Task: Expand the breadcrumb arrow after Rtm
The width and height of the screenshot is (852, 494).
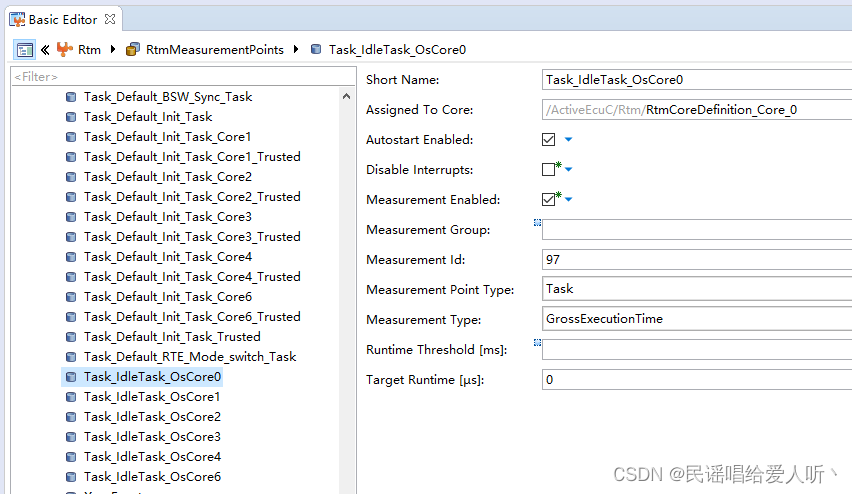Action: pyautogui.click(x=112, y=50)
